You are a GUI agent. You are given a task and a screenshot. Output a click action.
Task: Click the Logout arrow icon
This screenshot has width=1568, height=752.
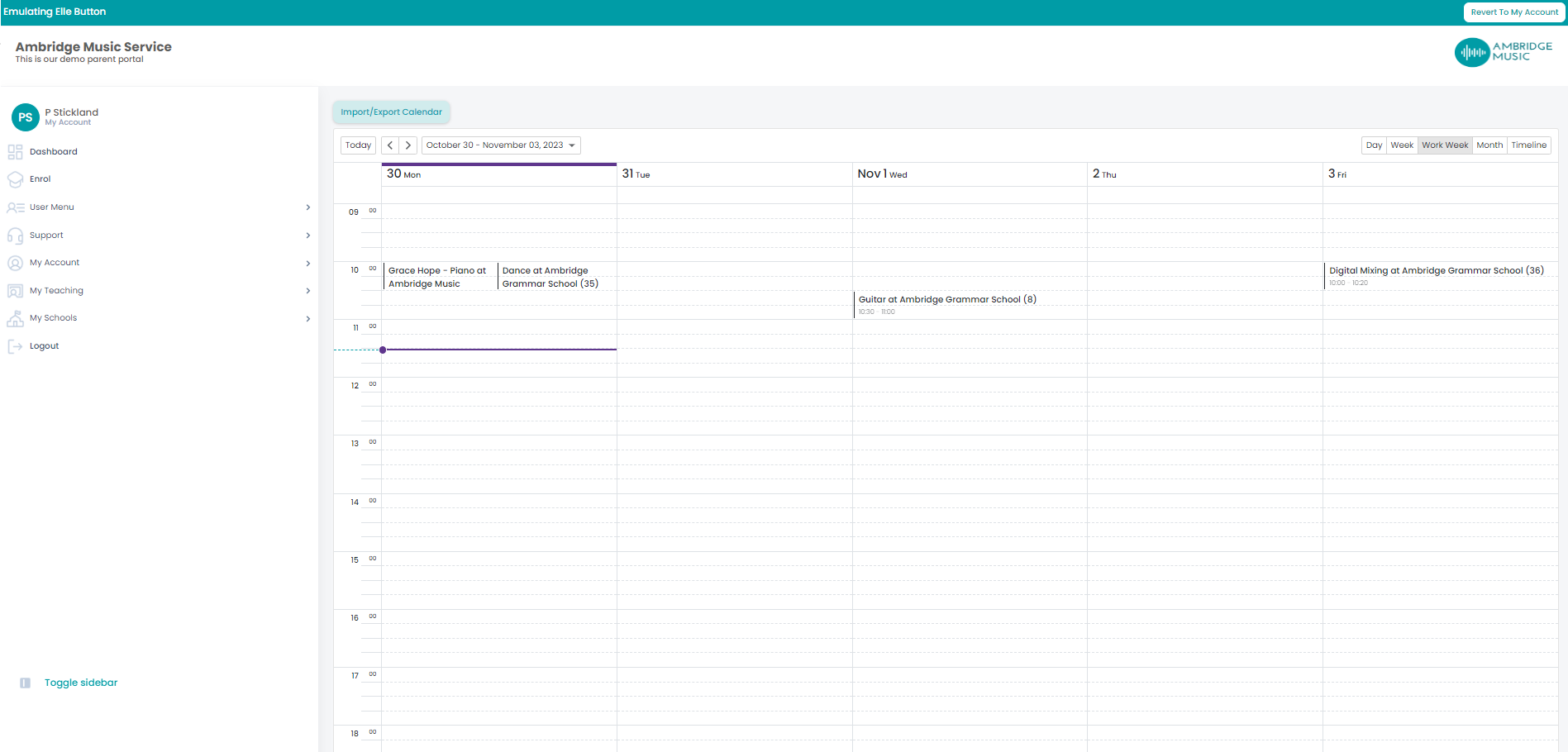[15, 346]
